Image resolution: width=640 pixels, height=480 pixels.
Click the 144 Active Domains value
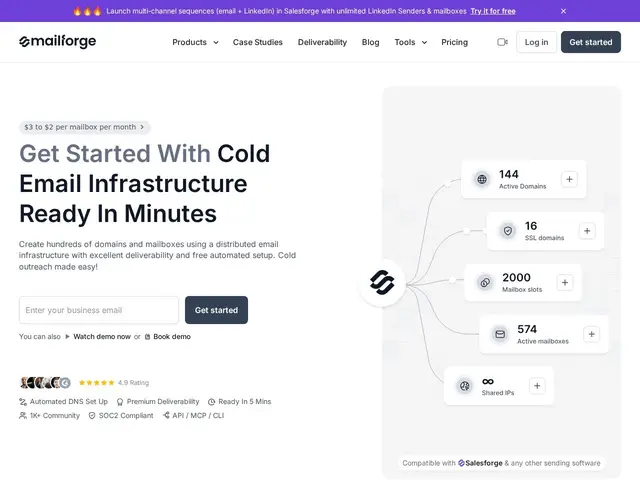click(x=509, y=174)
